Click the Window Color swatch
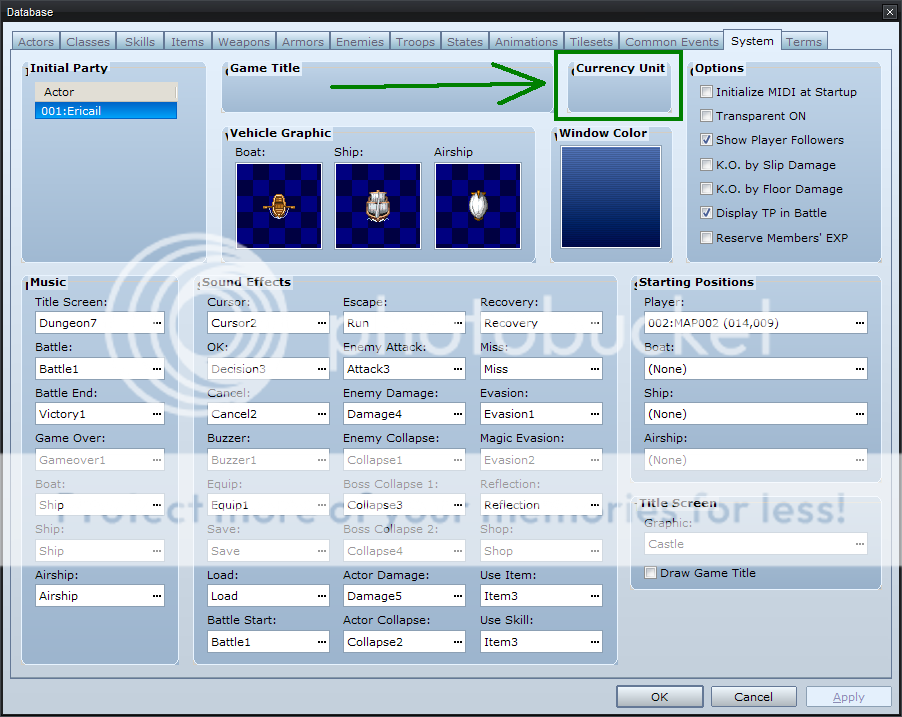Viewport: 902px width, 717px height. (x=610, y=197)
